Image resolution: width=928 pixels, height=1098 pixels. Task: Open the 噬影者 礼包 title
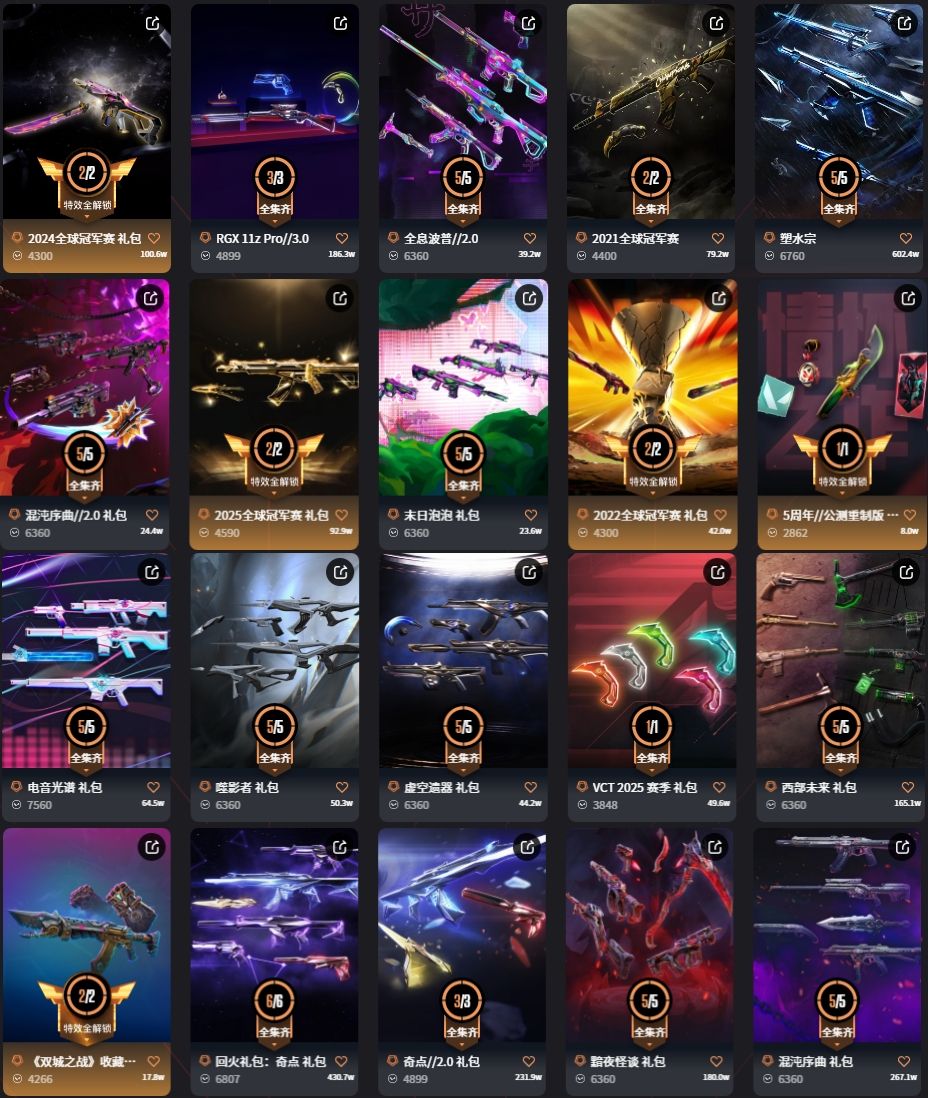coord(247,787)
